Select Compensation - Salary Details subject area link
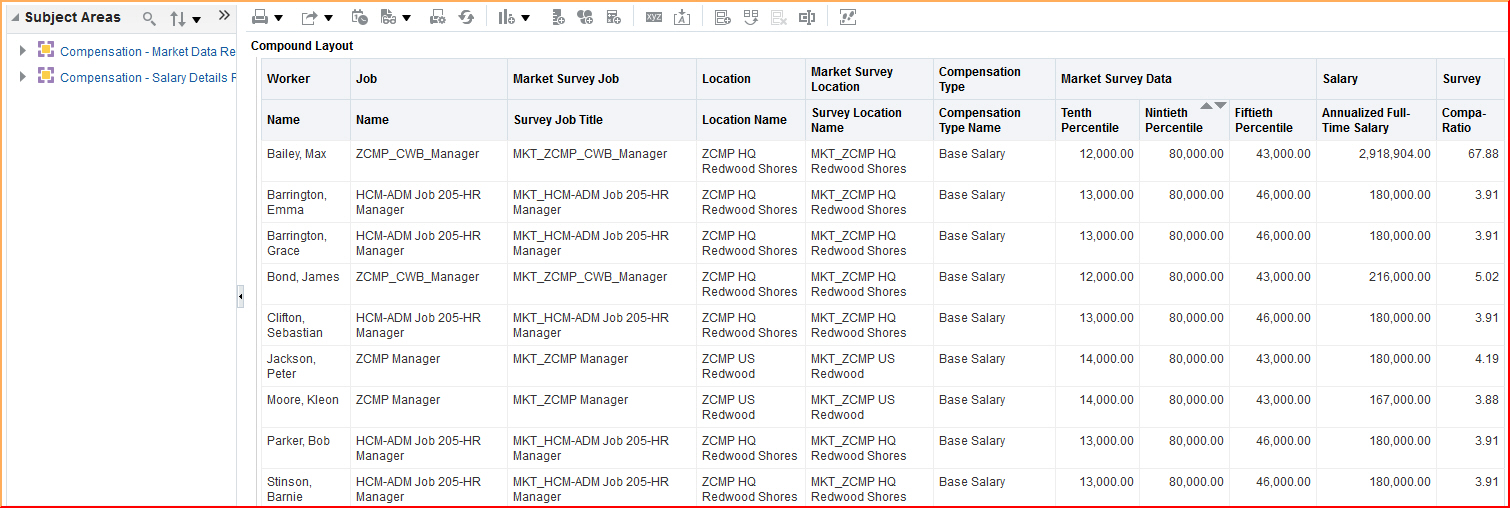This screenshot has height=508, width=1510. 147,77
